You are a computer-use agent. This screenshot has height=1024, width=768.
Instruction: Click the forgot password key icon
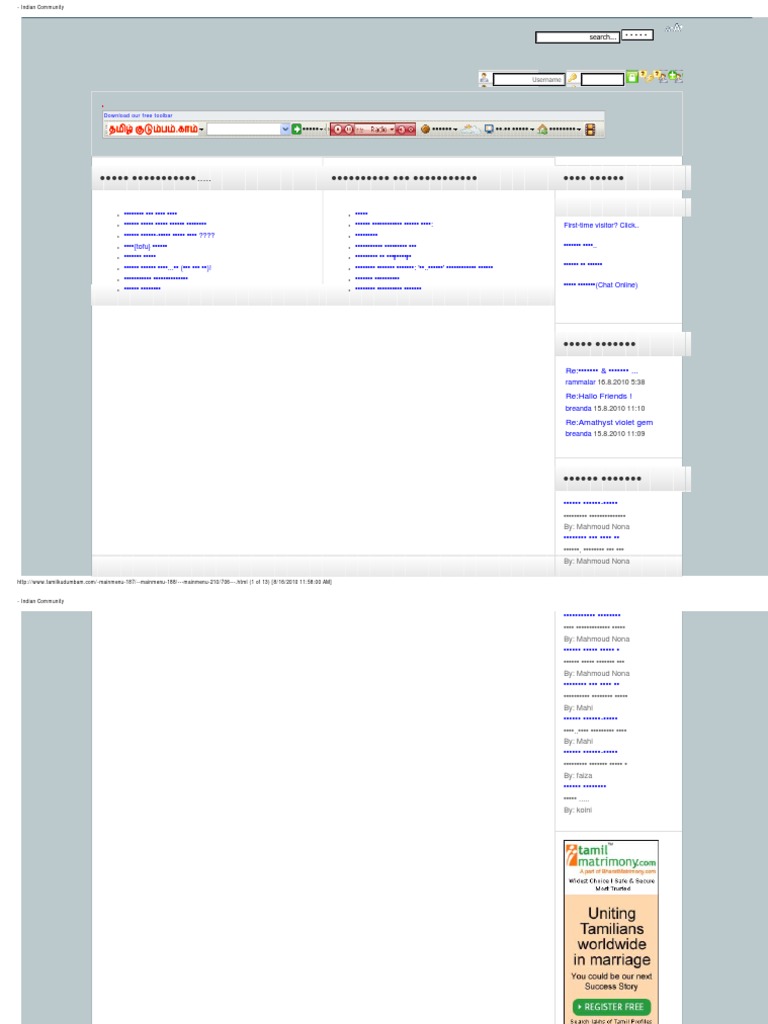coord(647,77)
